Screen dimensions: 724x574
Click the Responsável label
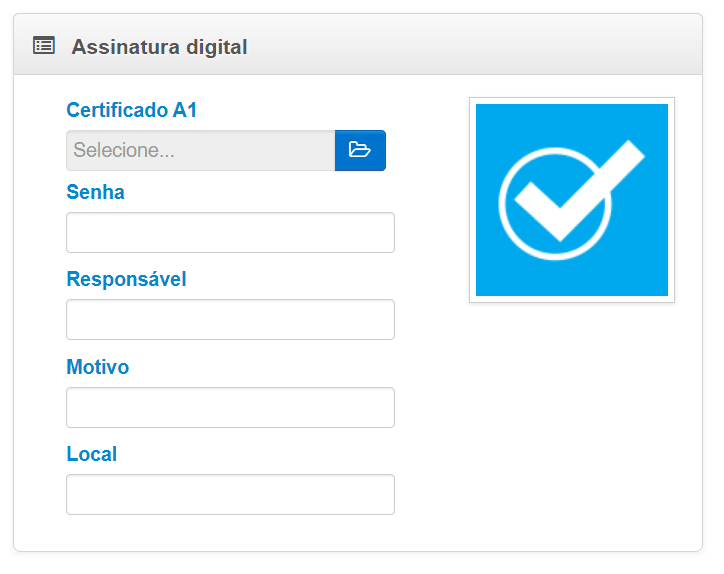pyautogui.click(x=126, y=279)
